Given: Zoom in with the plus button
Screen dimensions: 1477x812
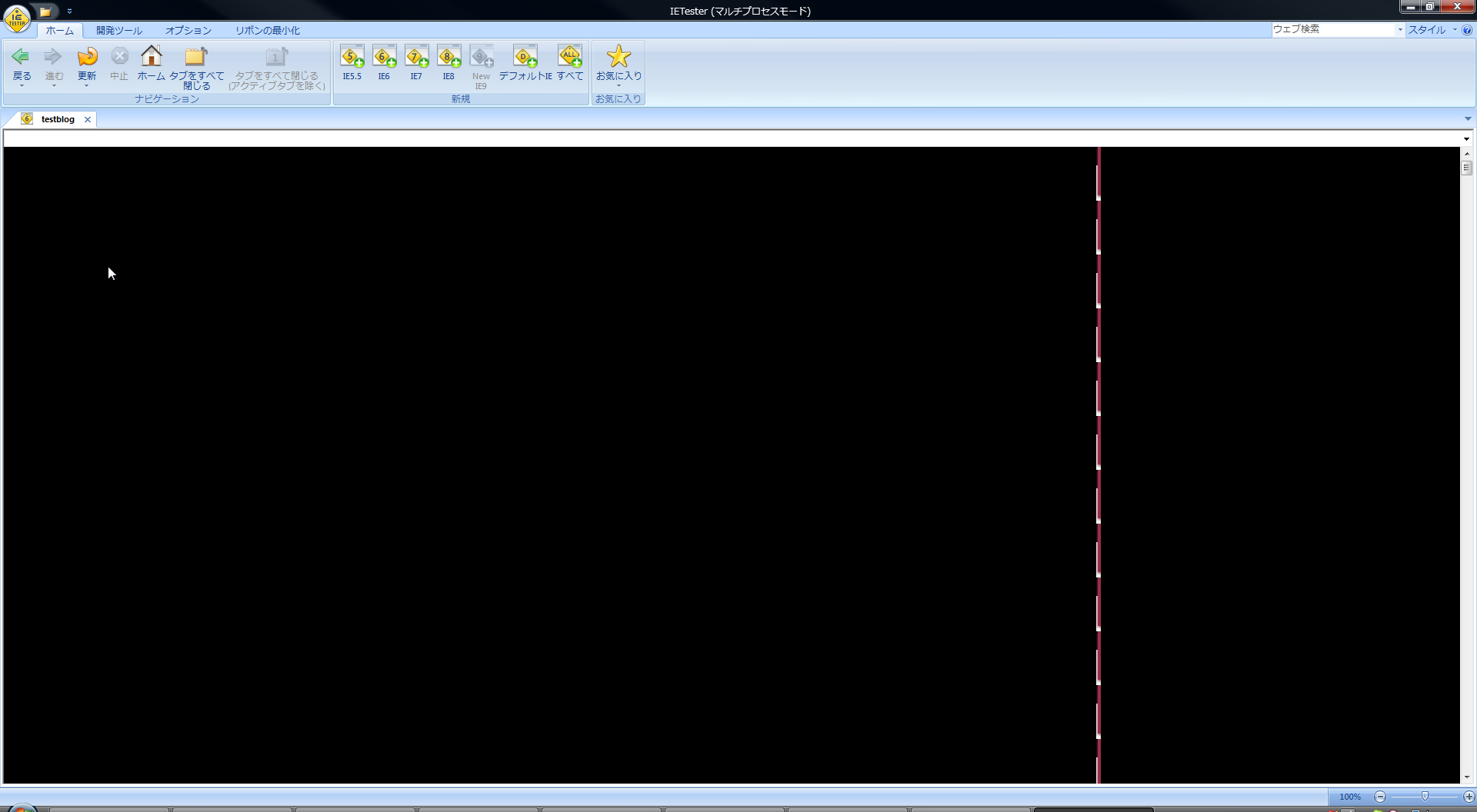Looking at the screenshot, I should pos(1469,797).
